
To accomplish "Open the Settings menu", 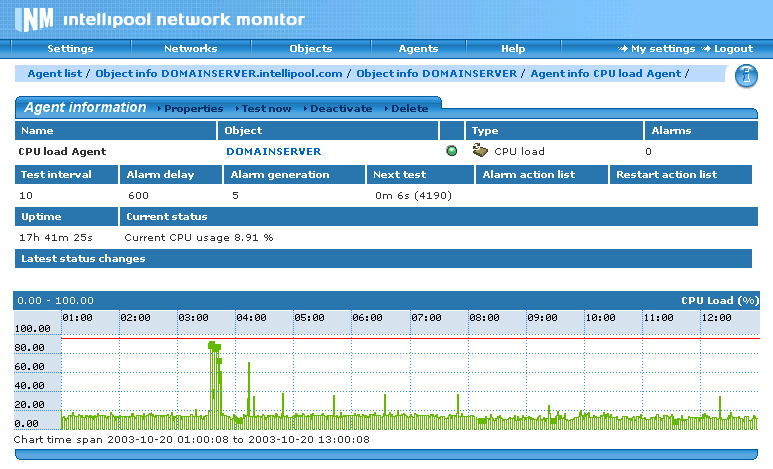I will pos(70,49).
